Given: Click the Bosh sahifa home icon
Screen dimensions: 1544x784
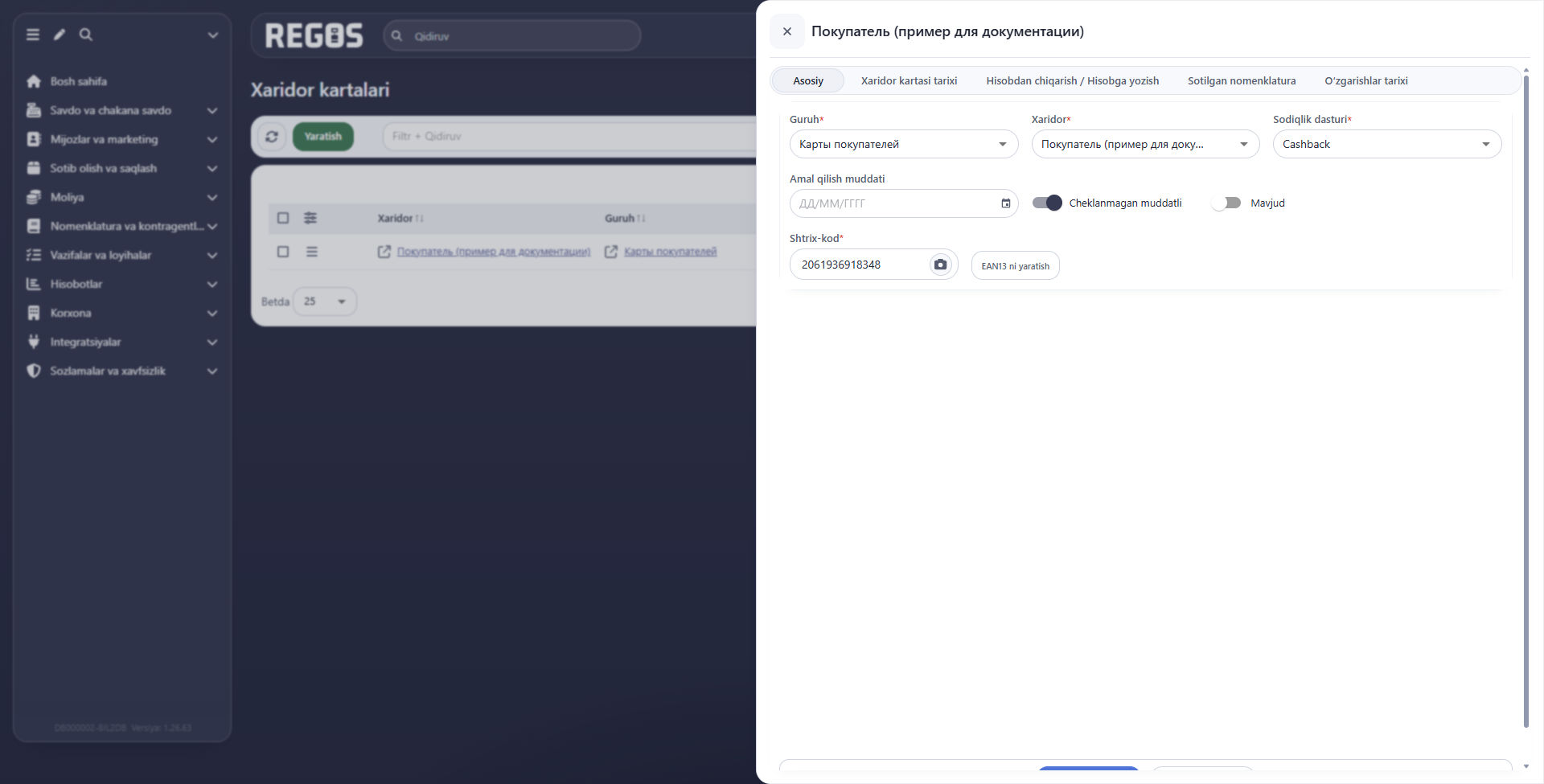Looking at the screenshot, I should click(x=34, y=81).
